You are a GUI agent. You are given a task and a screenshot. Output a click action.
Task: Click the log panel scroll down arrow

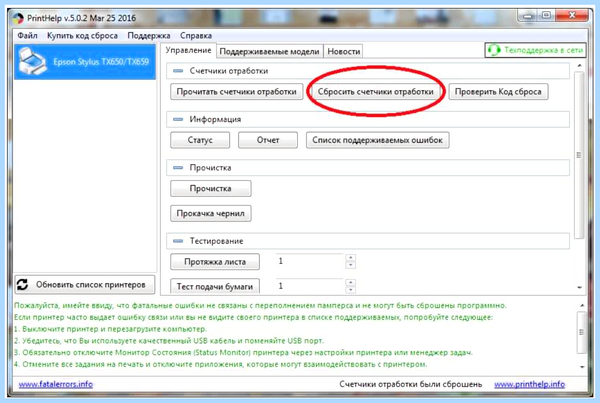tap(582, 367)
